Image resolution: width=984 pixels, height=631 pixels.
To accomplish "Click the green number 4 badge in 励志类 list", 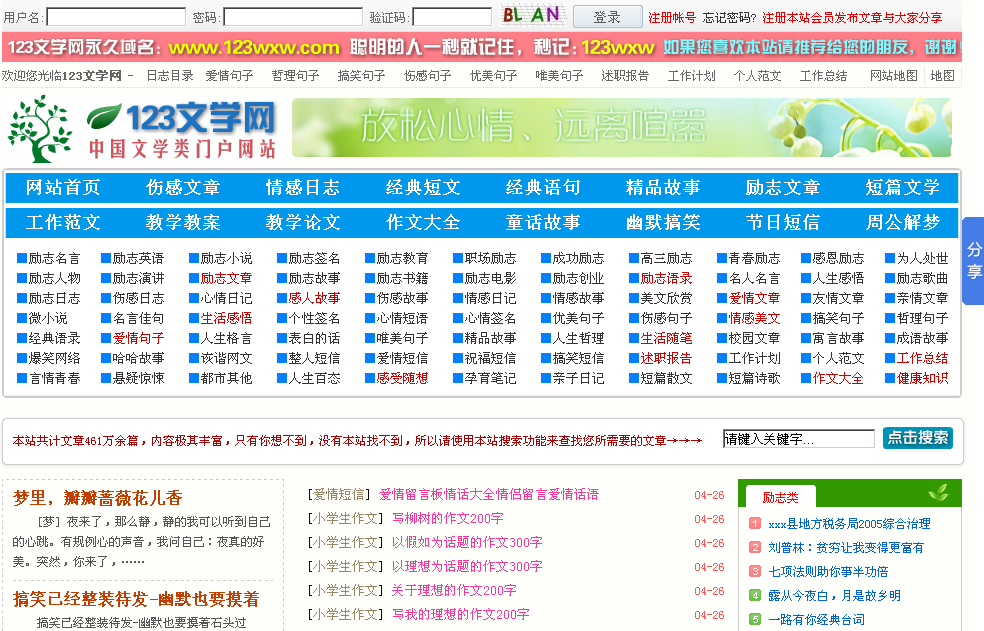I will (753, 593).
